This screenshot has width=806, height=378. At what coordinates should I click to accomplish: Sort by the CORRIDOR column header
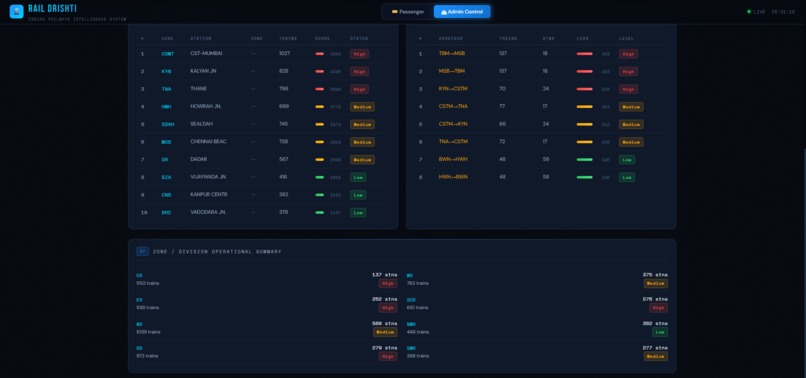(451, 39)
